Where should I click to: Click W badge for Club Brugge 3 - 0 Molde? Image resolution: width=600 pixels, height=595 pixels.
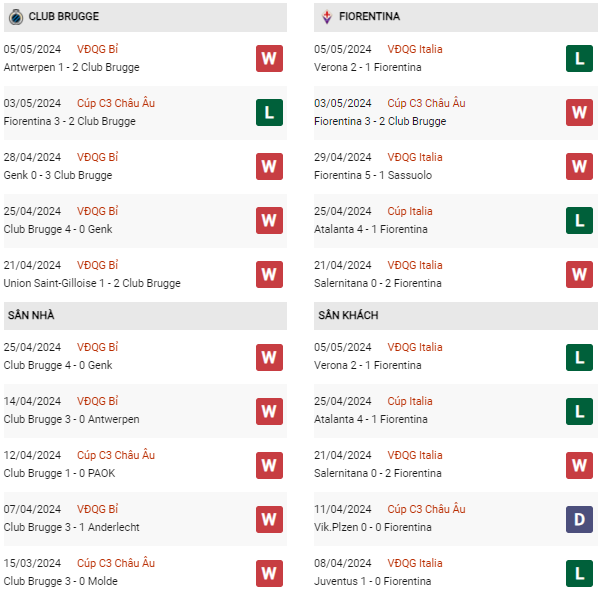click(x=269, y=573)
